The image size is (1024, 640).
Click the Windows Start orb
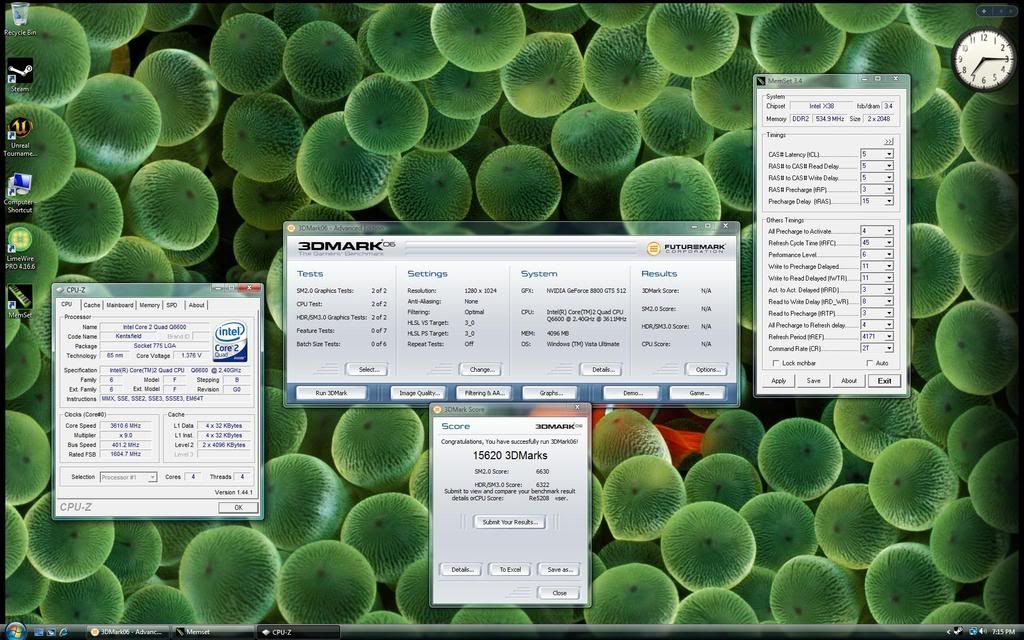click(15, 631)
